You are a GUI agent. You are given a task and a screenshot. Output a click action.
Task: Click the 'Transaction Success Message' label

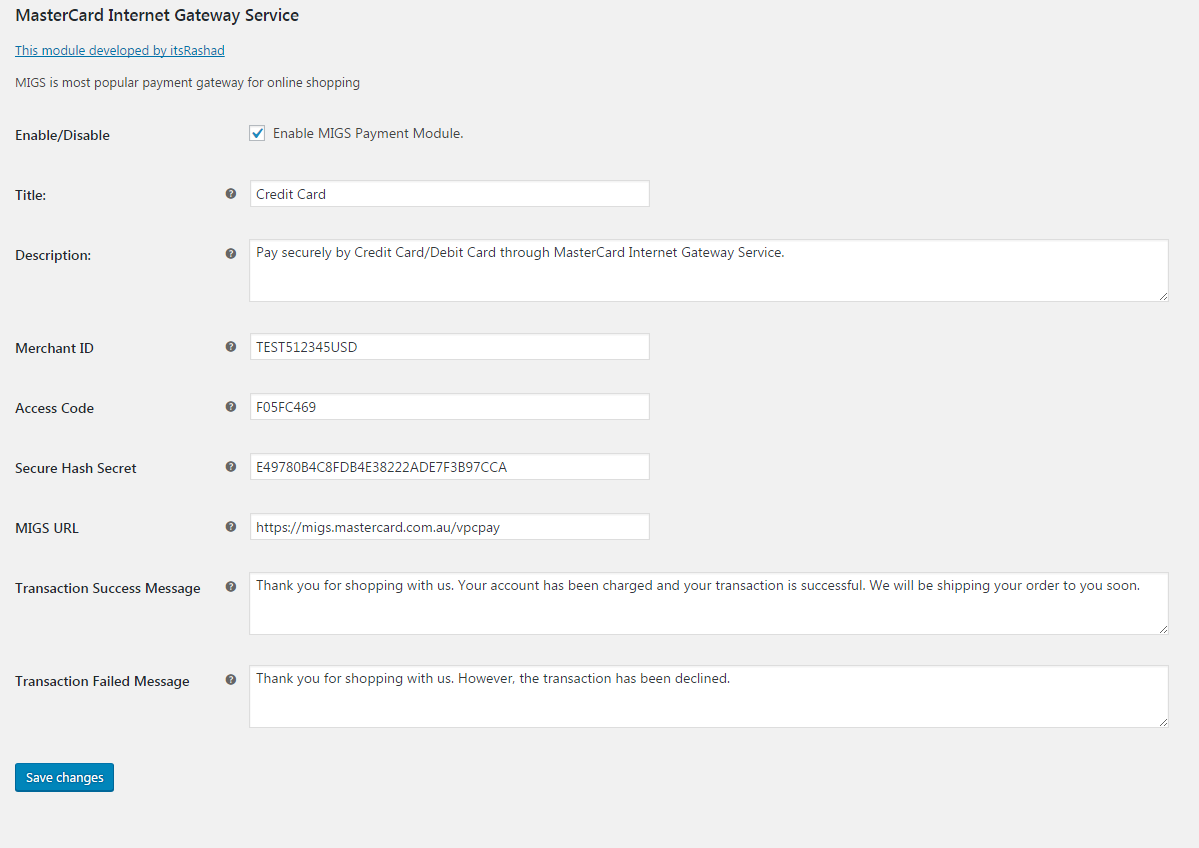[x=108, y=589]
